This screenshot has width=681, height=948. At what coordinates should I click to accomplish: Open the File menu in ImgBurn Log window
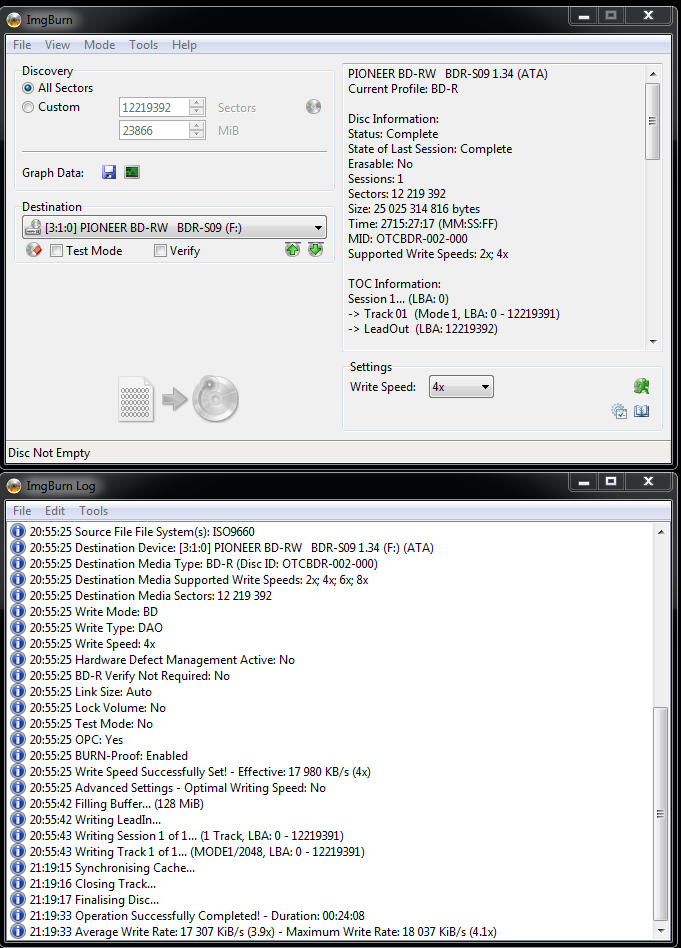[22, 511]
